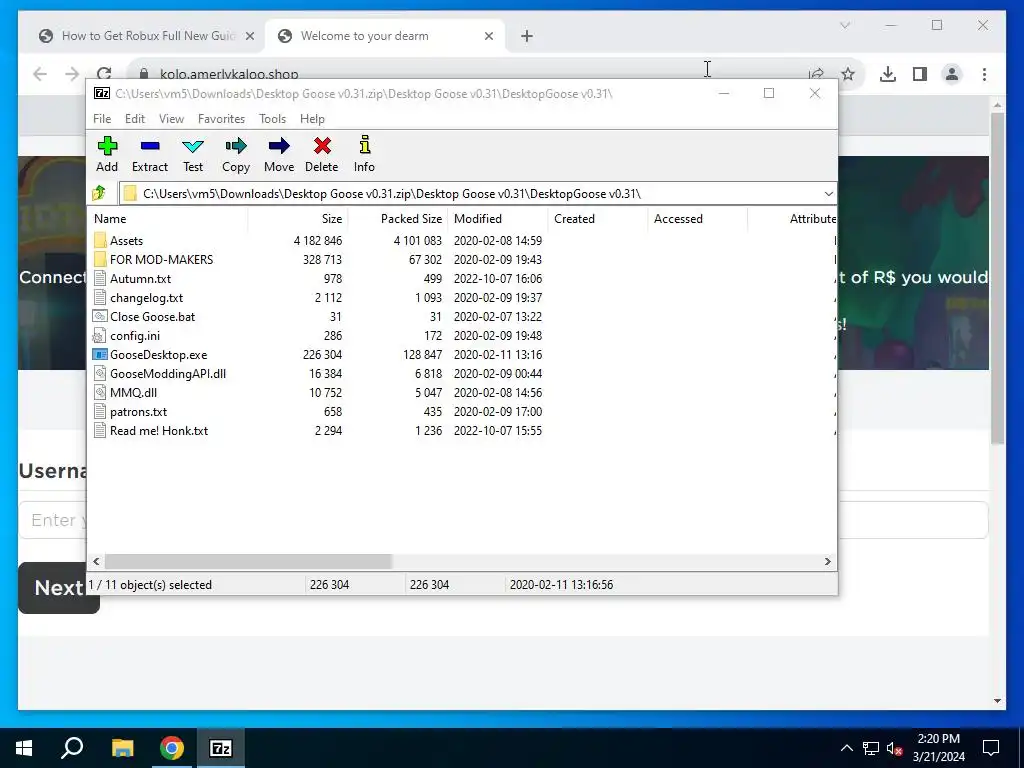Click 7-Zip taskbar button
The height and width of the screenshot is (768, 1024).
221,748
